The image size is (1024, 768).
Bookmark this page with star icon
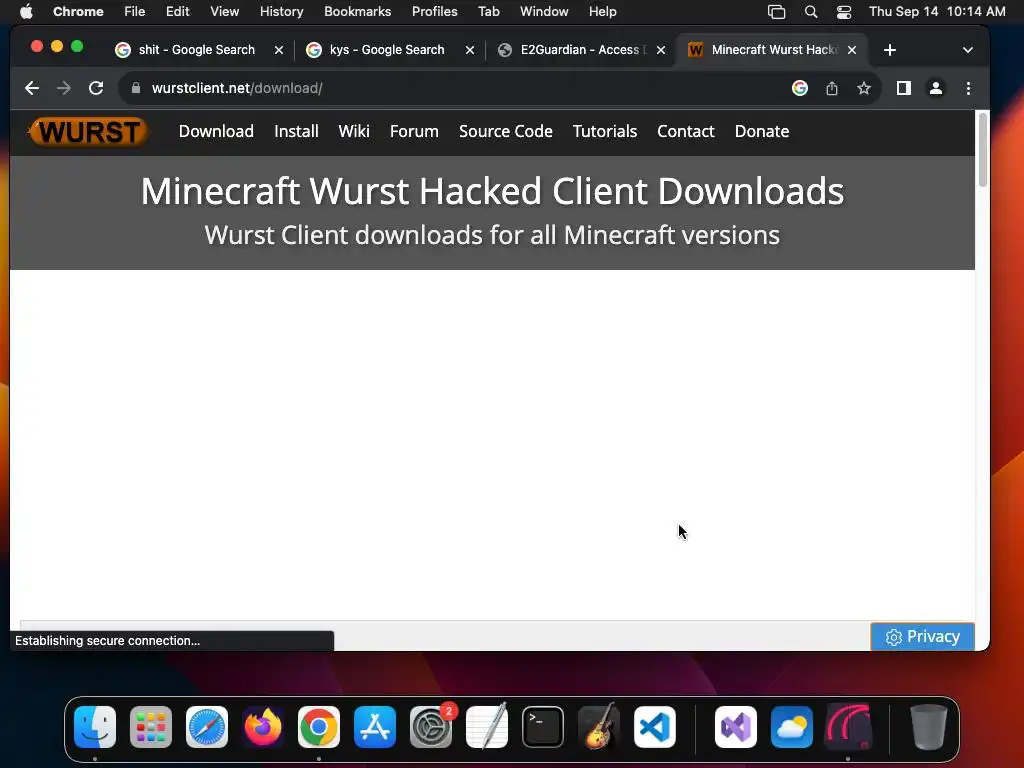(x=863, y=88)
